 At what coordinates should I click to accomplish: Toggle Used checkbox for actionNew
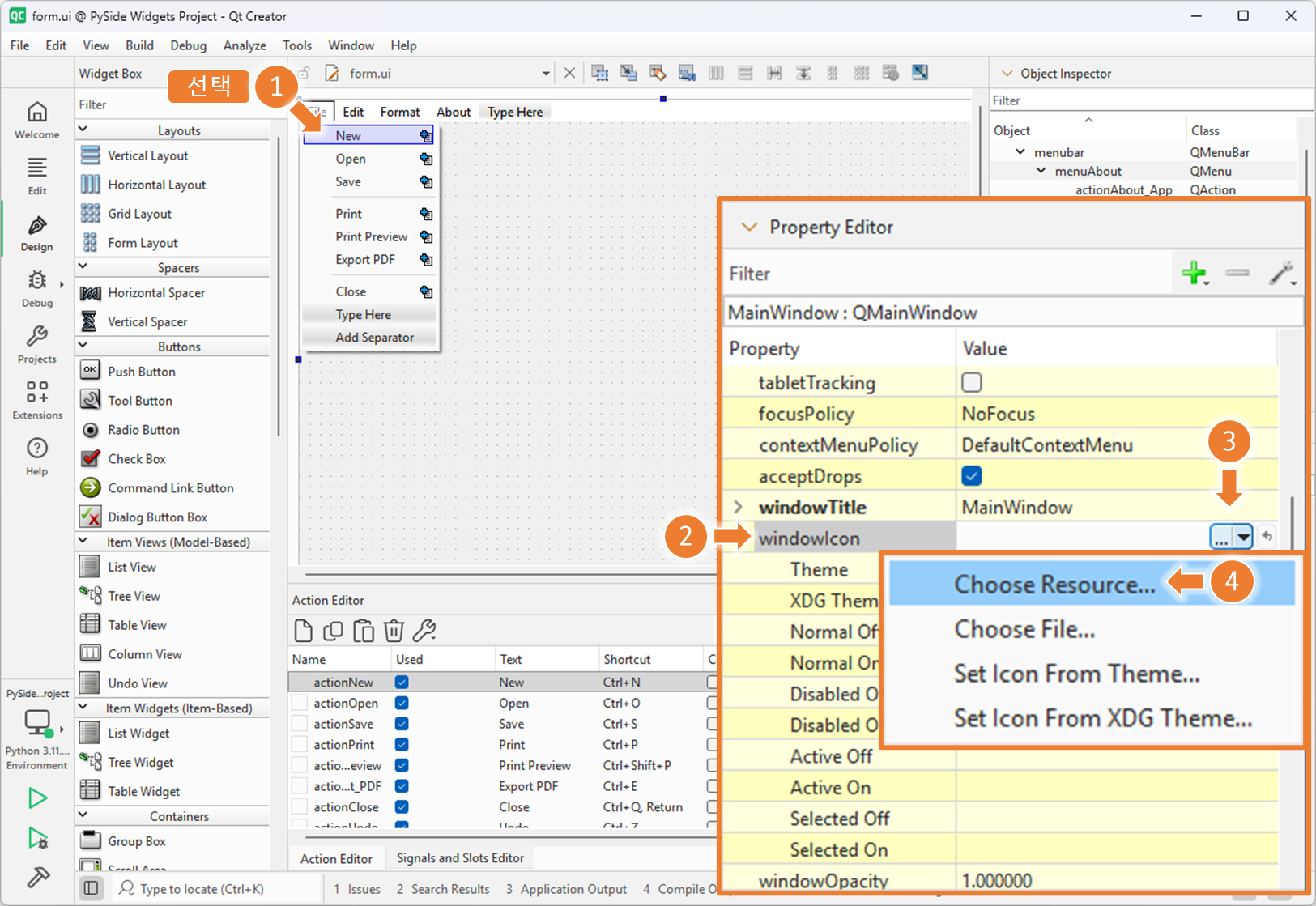(x=402, y=682)
